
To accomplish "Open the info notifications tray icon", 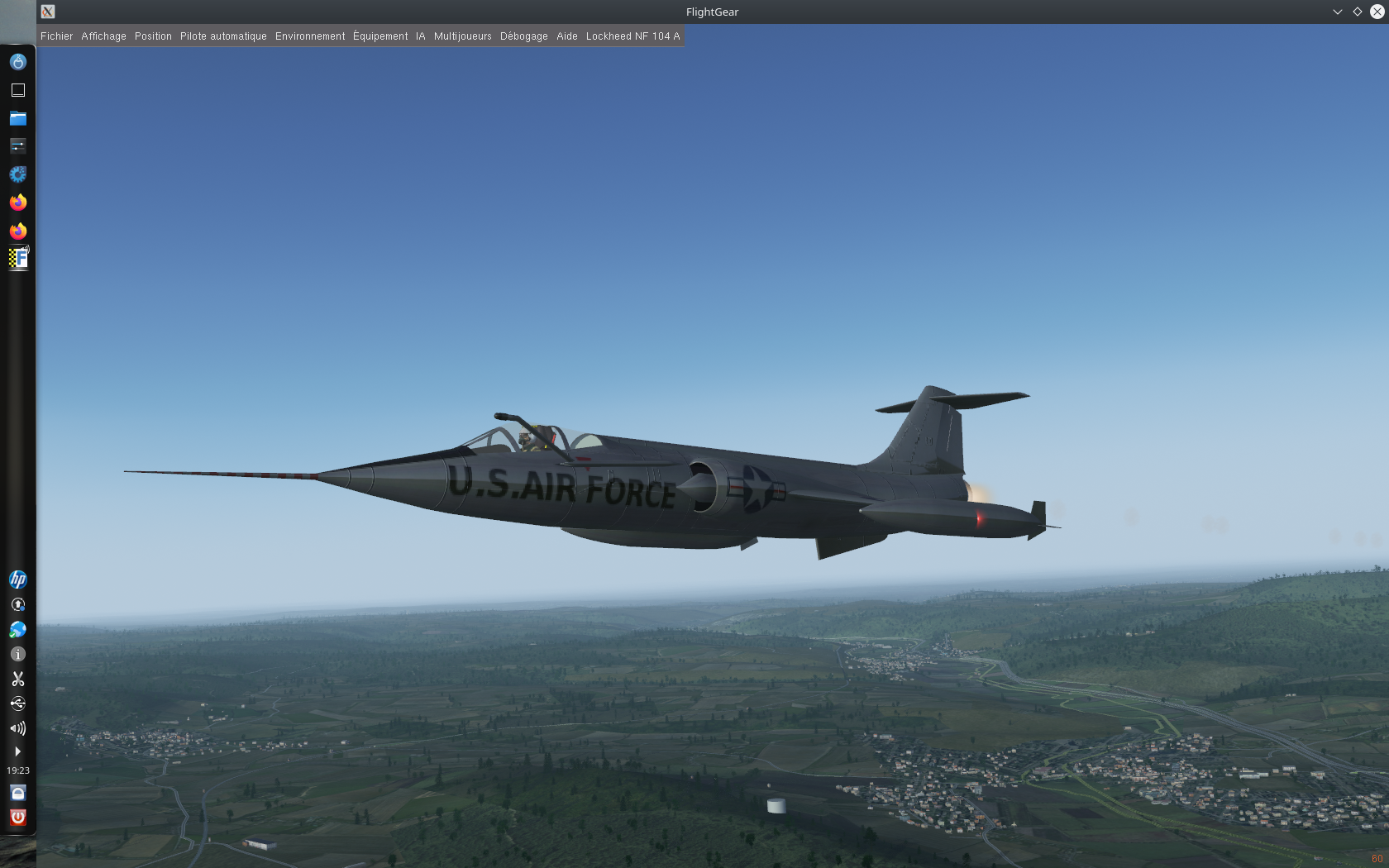I will coord(17,654).
